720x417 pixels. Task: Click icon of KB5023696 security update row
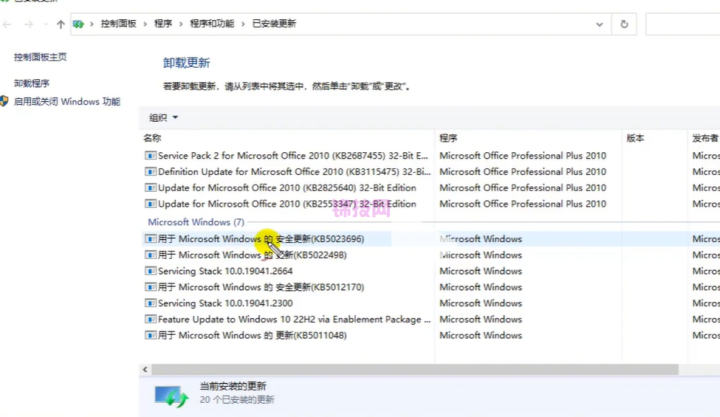pyautogui.click(x=150, y=239)
